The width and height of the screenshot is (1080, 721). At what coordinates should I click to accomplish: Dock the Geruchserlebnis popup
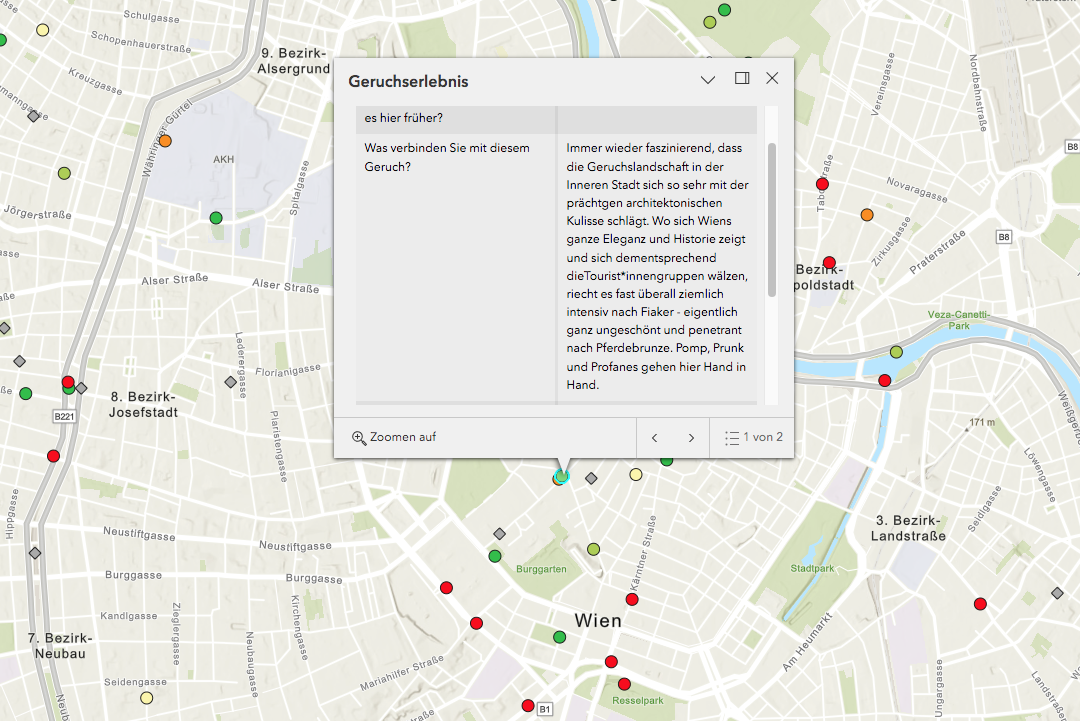pyautogui.click(x=742, y=79)
